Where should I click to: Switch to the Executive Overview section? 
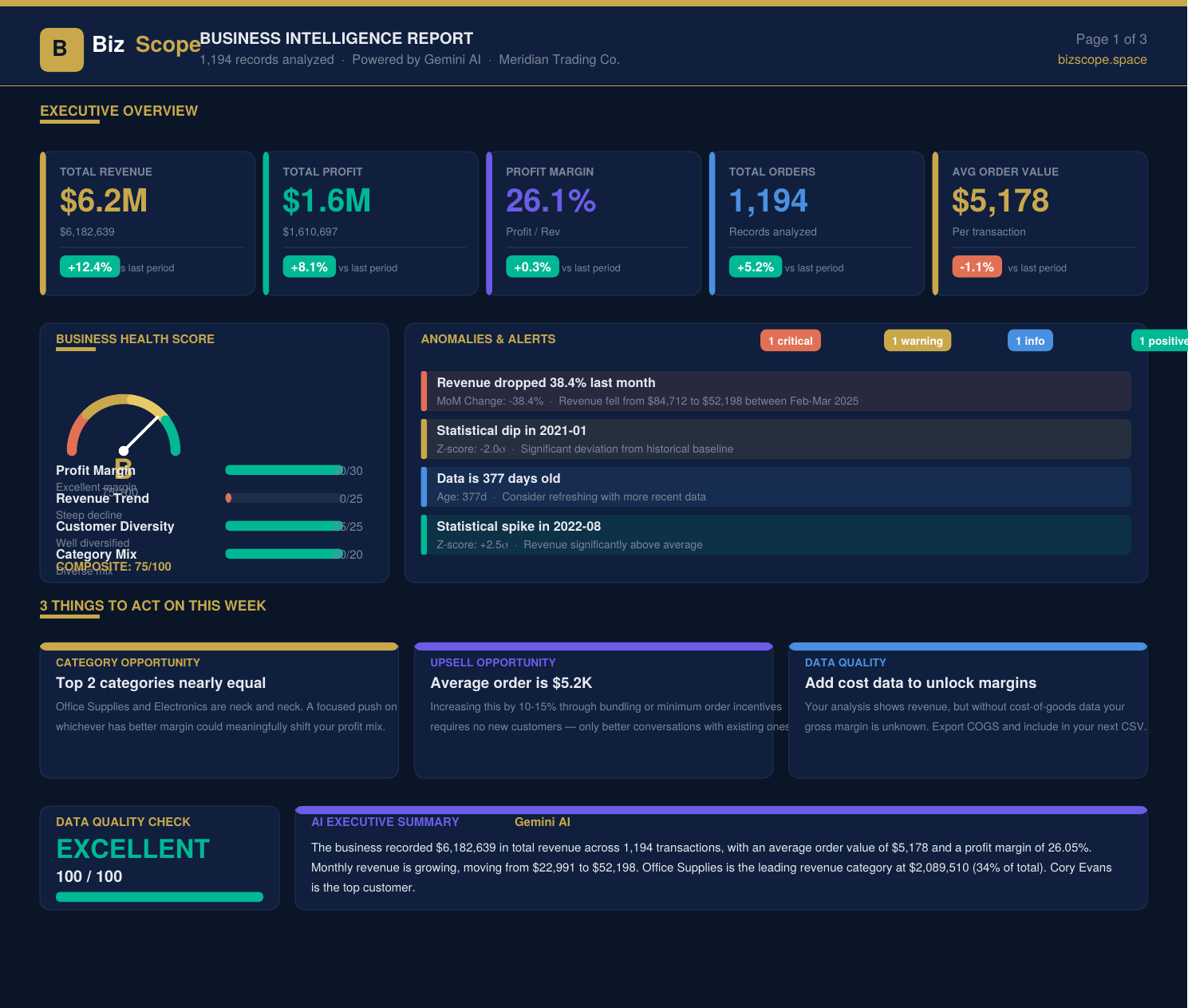point(118,111)
